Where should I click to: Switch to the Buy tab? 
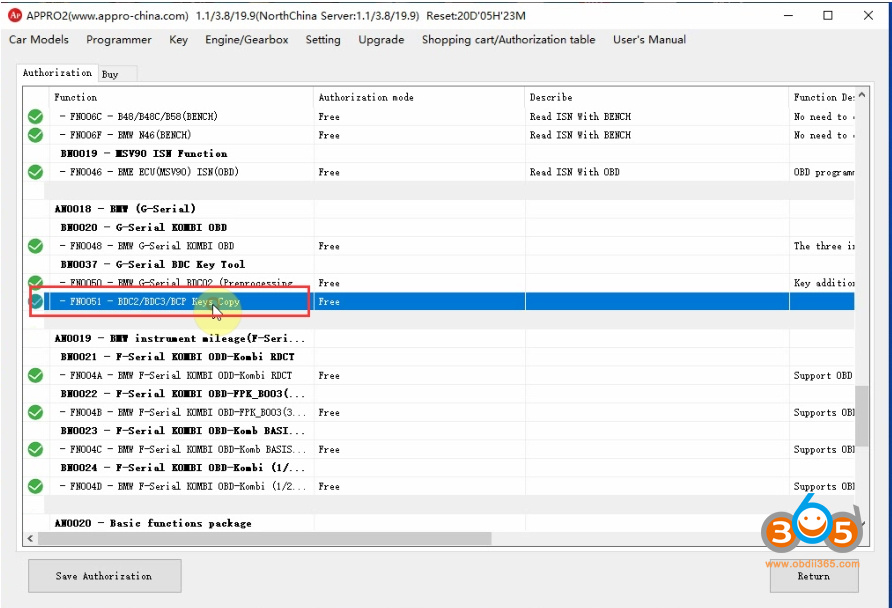point(110,74)
